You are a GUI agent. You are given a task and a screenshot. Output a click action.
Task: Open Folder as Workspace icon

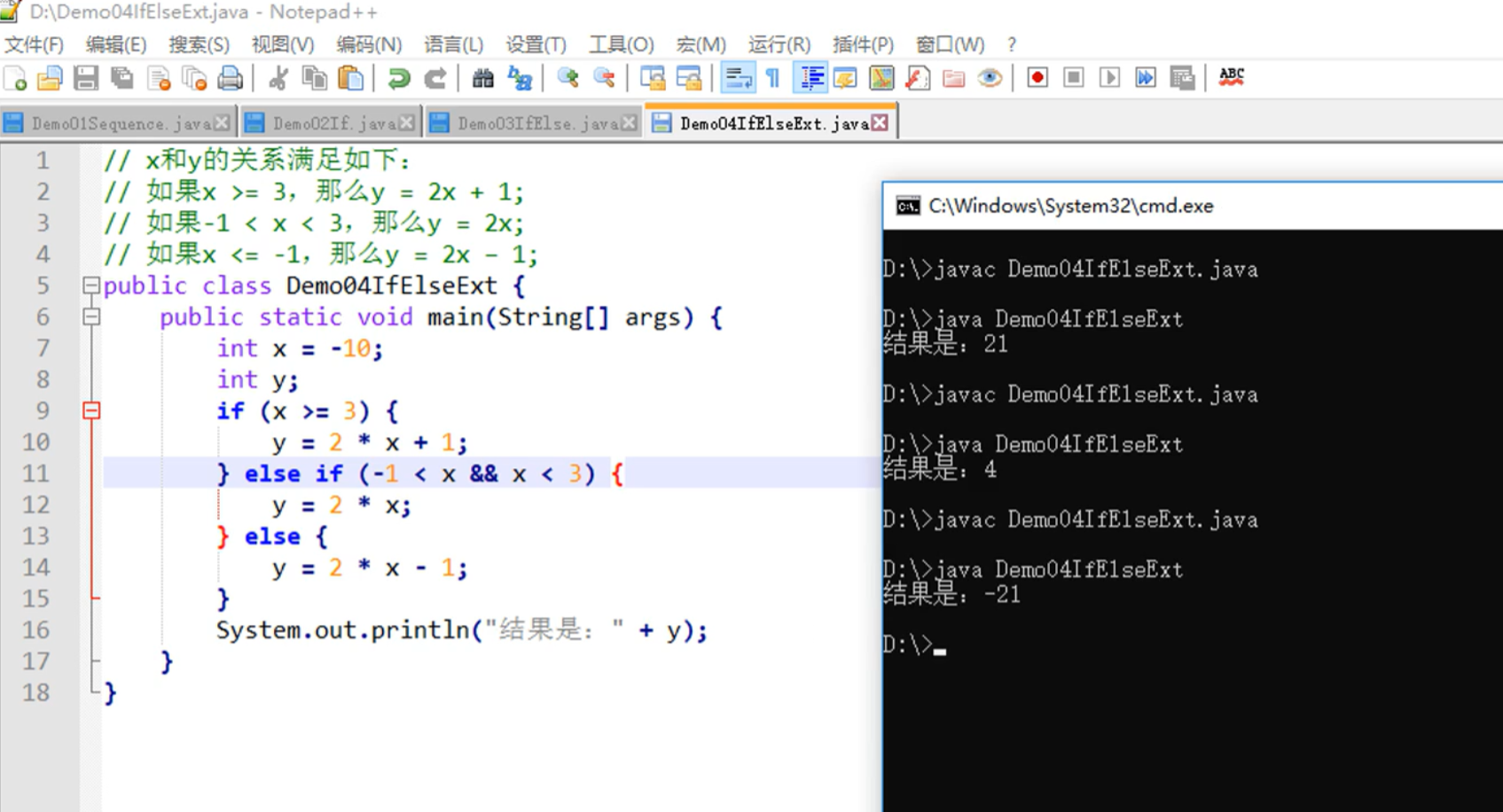click(954, 79)
